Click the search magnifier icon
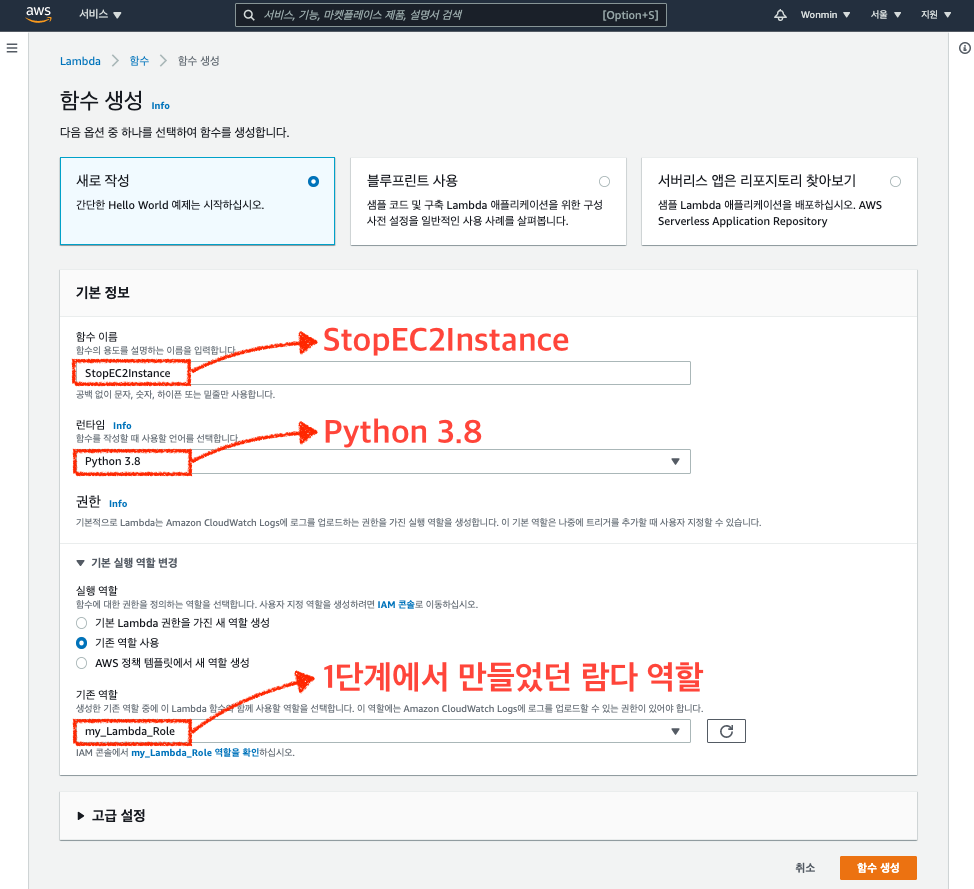Image resolution: width=974 pixels, height=889 pixels. tap(249, 15)
